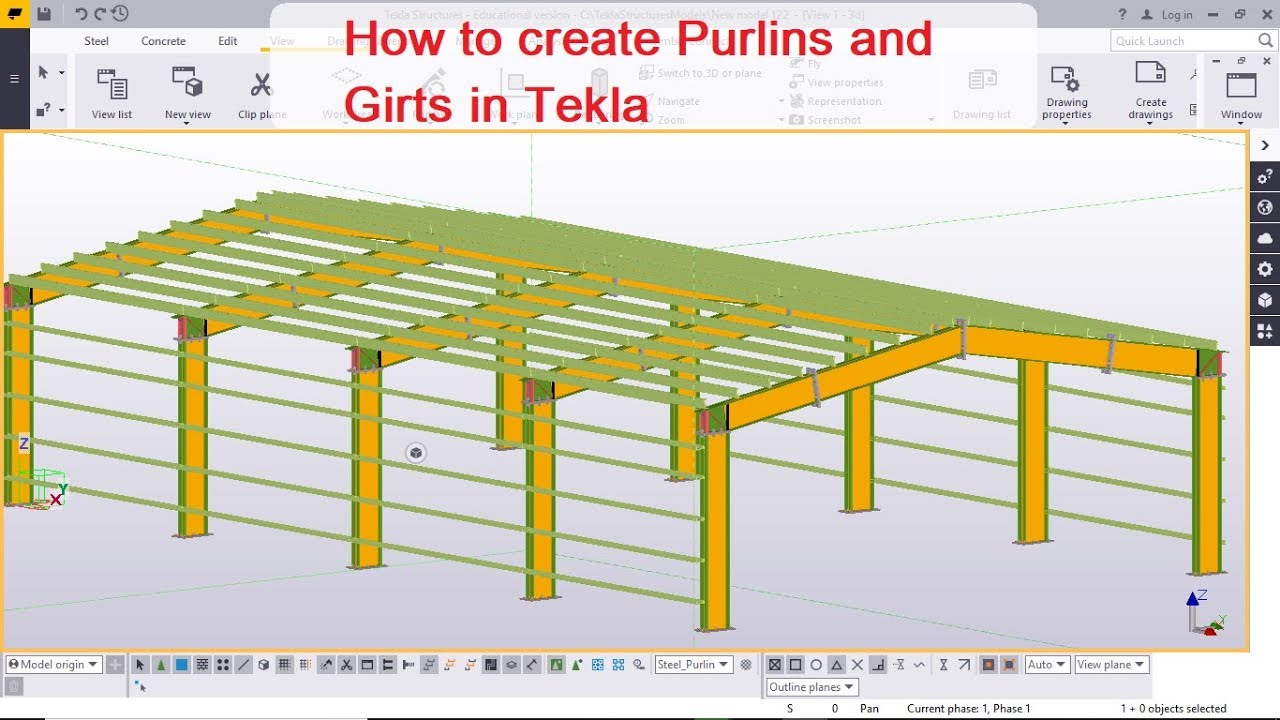Expand the Create drawings dropdown arrow
1280x720 pixels.
pos(1151,123)
